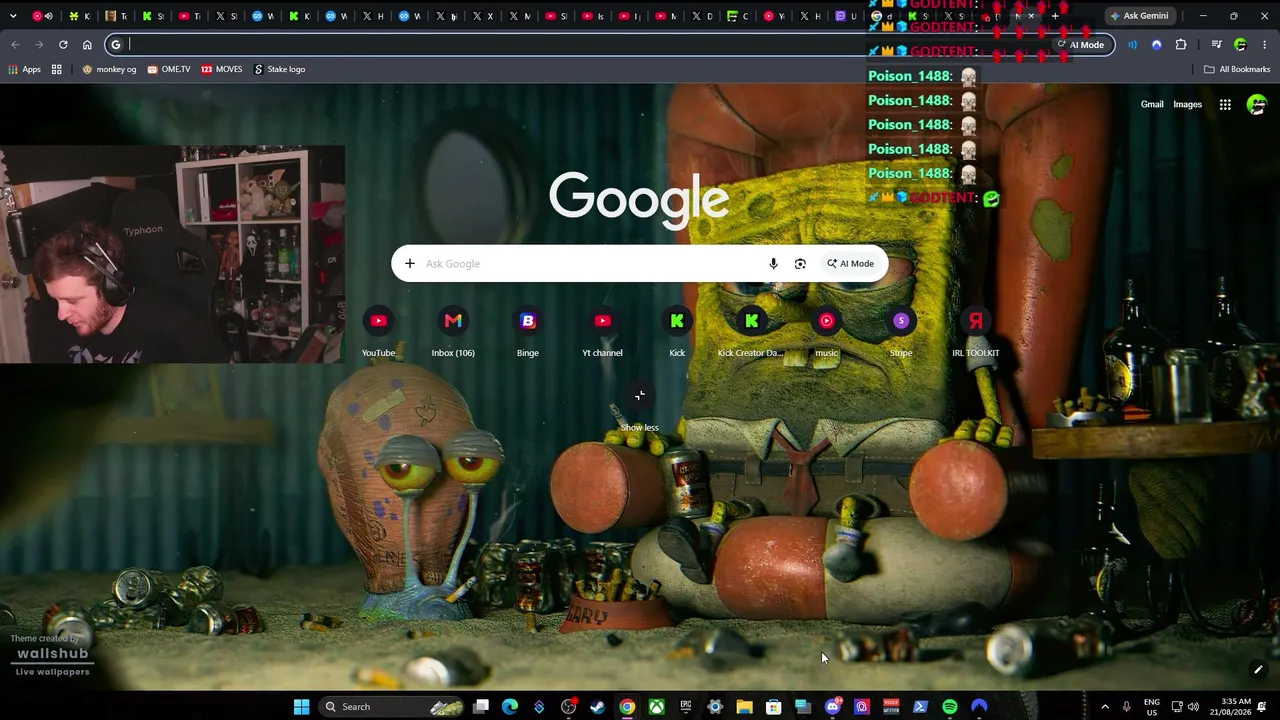The image size is (1280, 720).
Task: Open the Inbox (106) Gmail shortcut
Action: tap(453, 332)
